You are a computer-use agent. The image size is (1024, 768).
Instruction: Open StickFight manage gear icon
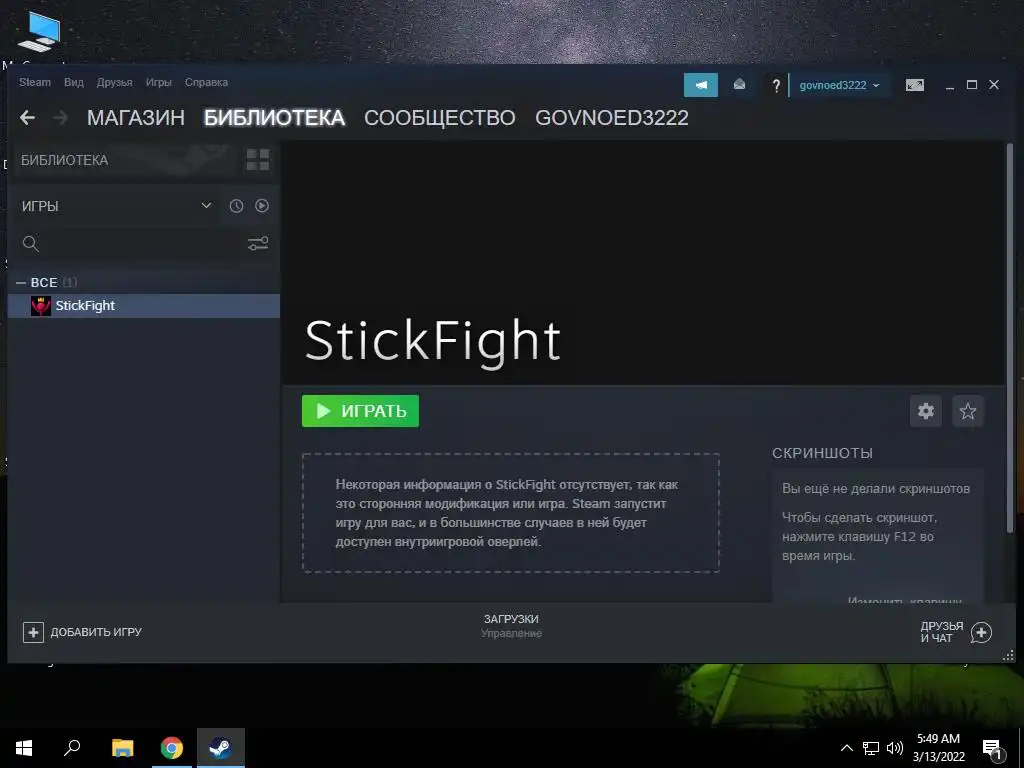[926, 411]
